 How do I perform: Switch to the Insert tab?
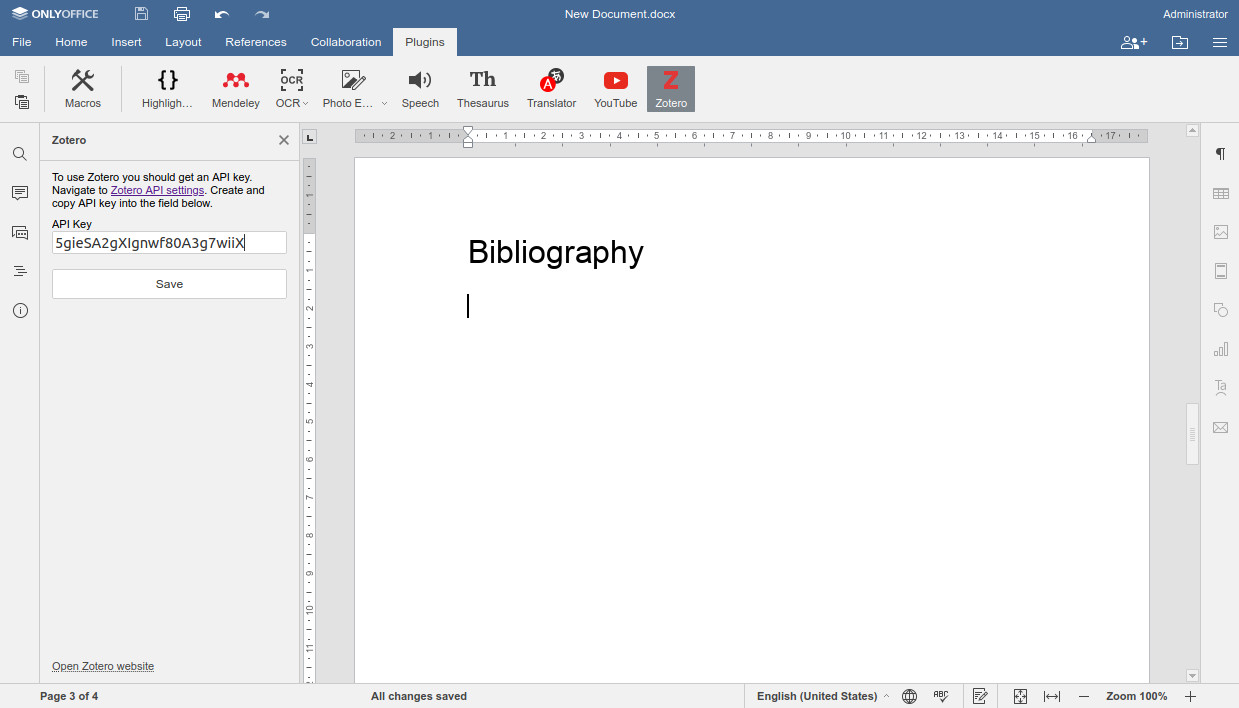tap(126, 42)
